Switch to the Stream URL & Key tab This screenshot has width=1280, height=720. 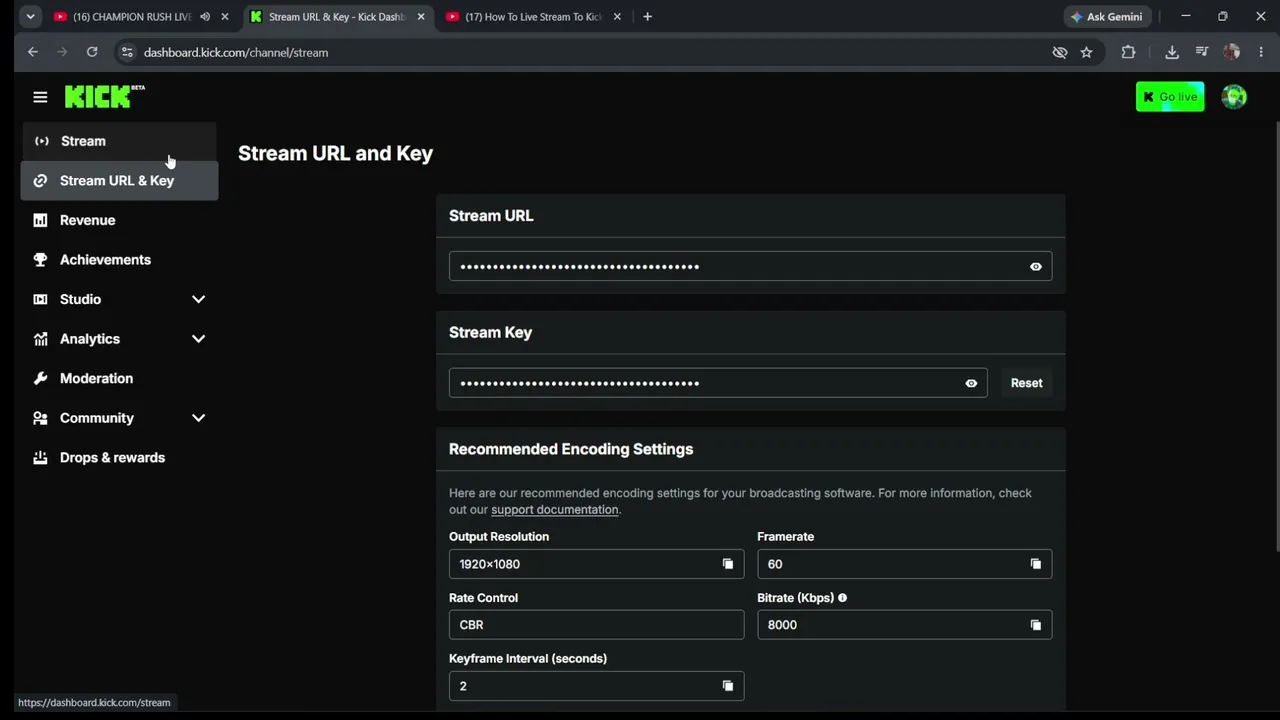(339, 17)
